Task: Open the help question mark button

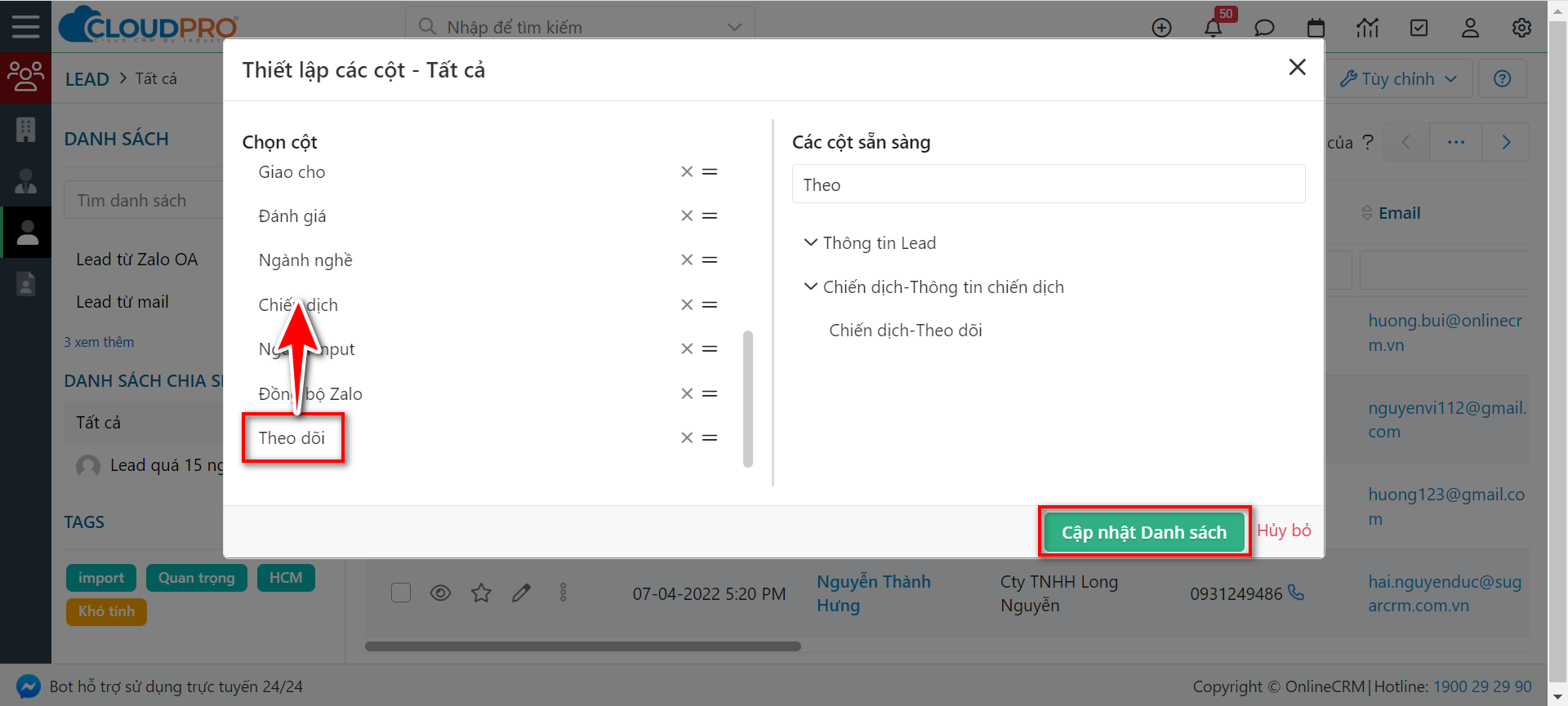Action: click(1502, 78)
